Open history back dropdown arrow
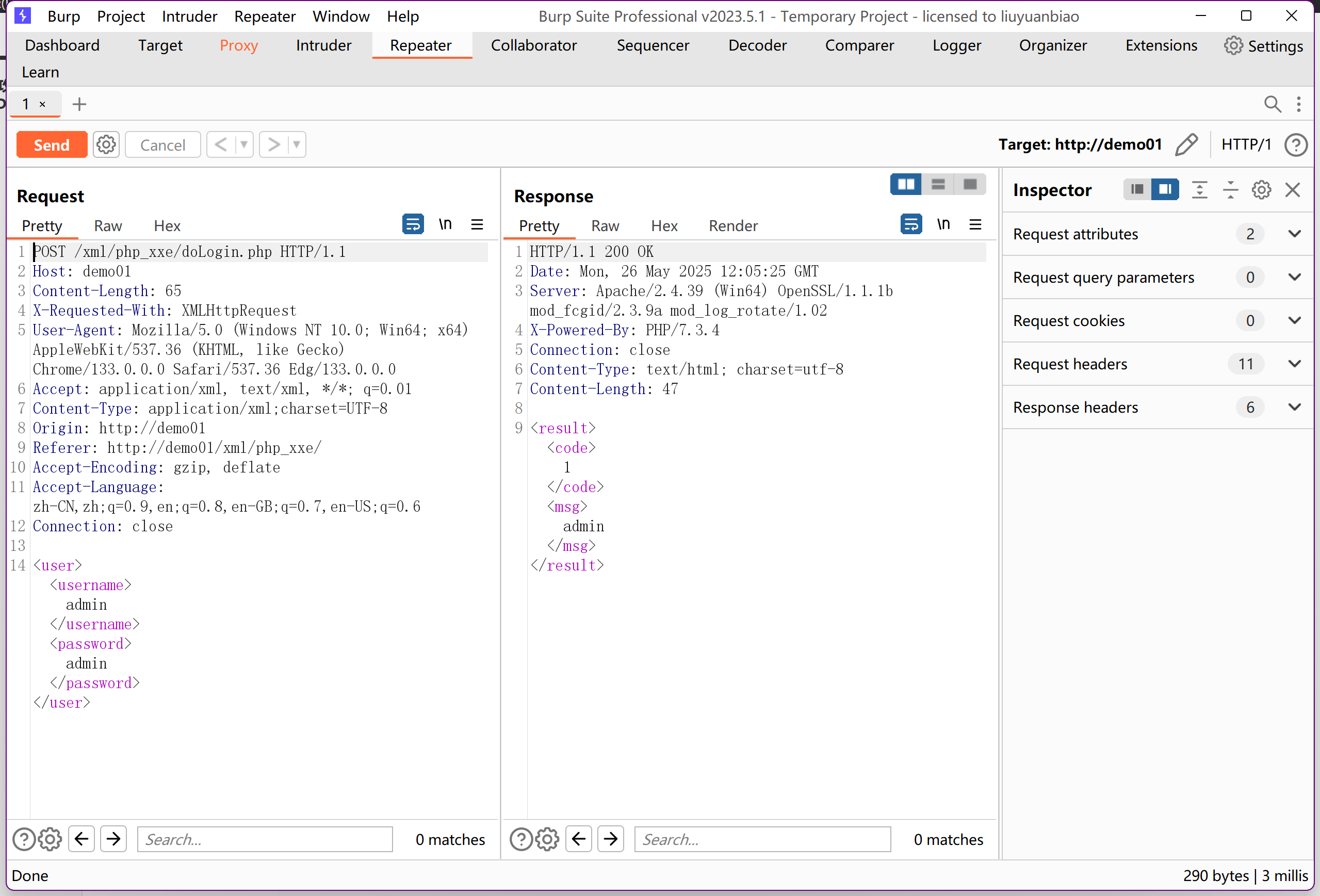This screenshot has height=896, width=1320. [x=243, y=145]
